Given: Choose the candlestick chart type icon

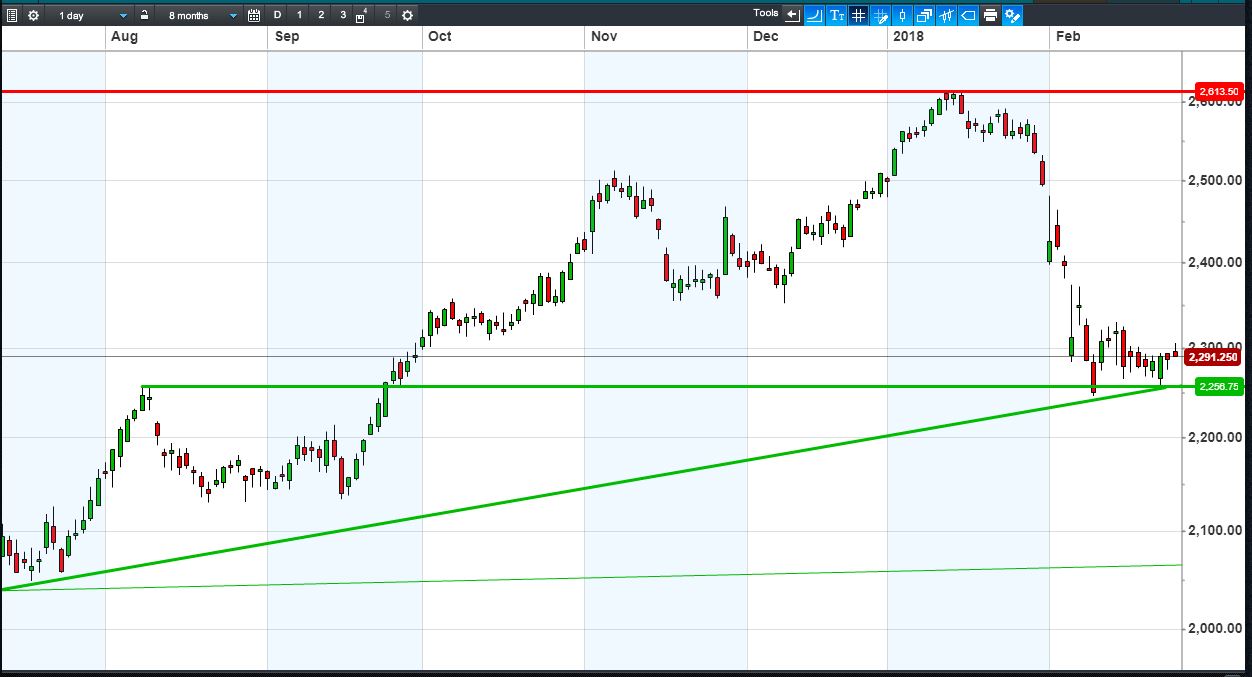Looking at the screenshot, I should click(x=903, y=15).
